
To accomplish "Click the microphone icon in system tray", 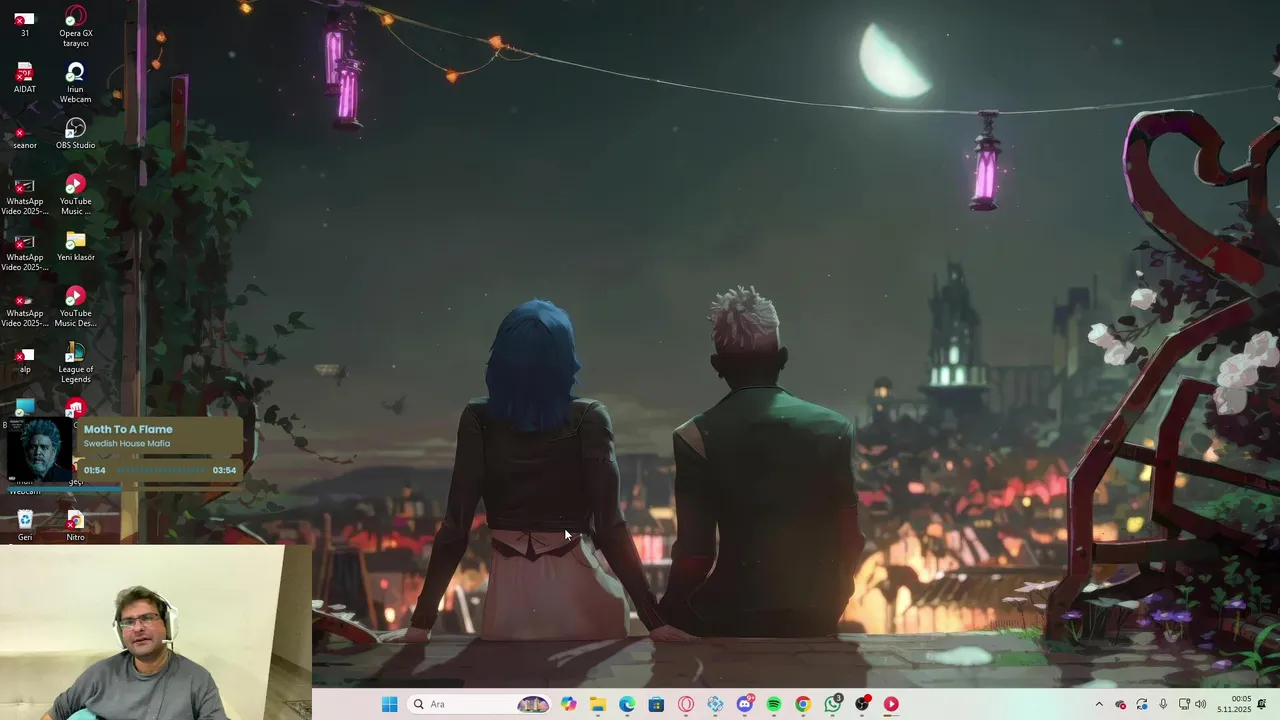I will pyautogui.click(x=1162, y=704).
